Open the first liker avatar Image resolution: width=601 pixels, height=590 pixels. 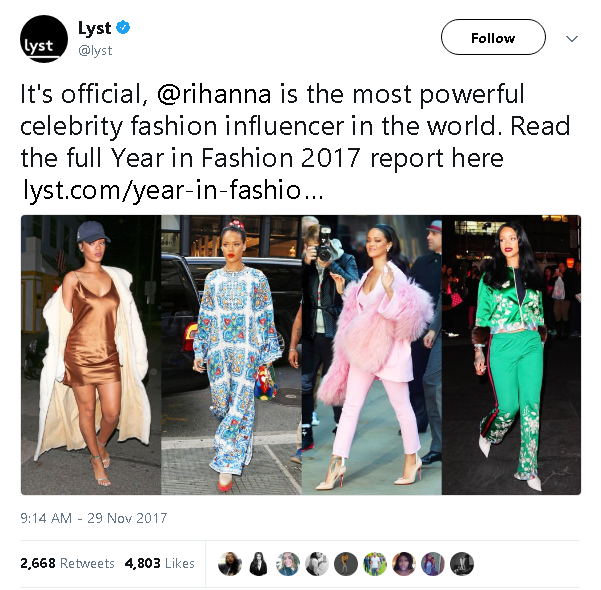[x=230, y=564]
